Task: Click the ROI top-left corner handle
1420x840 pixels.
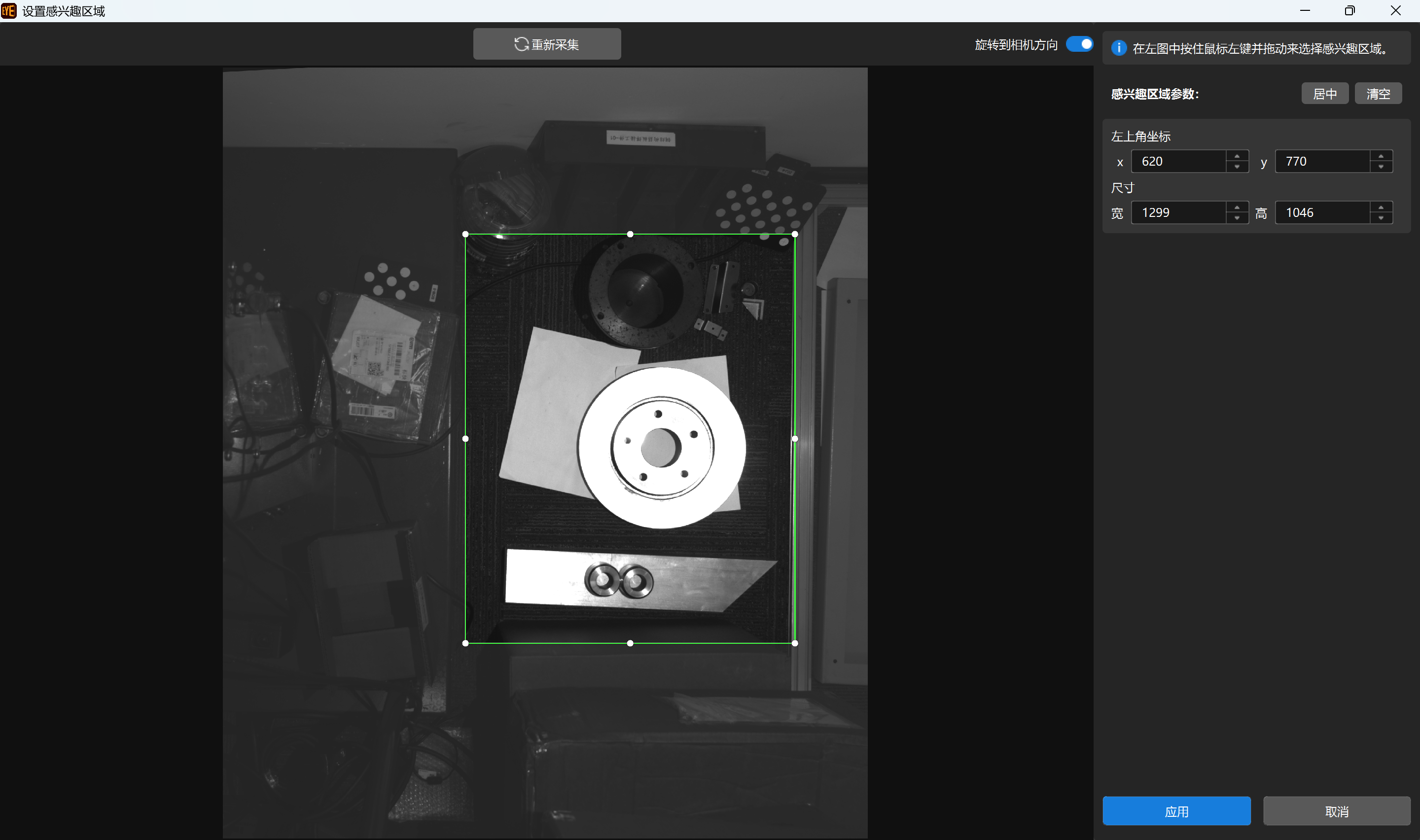Action: tap(465, 234)
